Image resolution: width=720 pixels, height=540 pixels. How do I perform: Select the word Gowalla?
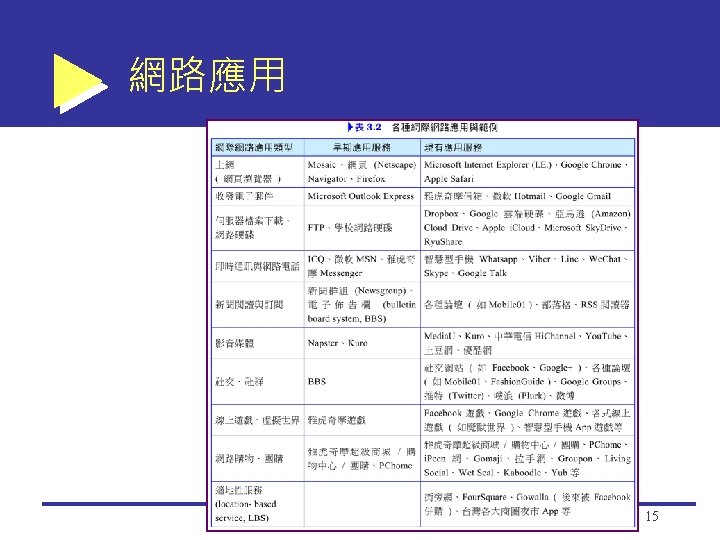coord(532,497)
